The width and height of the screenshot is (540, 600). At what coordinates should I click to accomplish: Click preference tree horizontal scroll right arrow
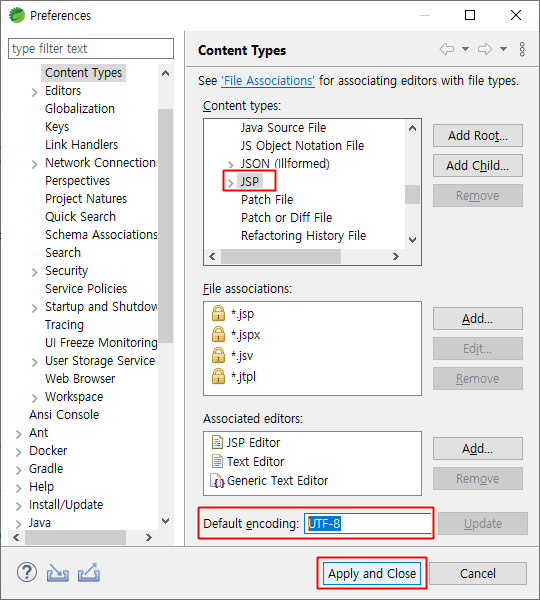(x=149, y=537)
